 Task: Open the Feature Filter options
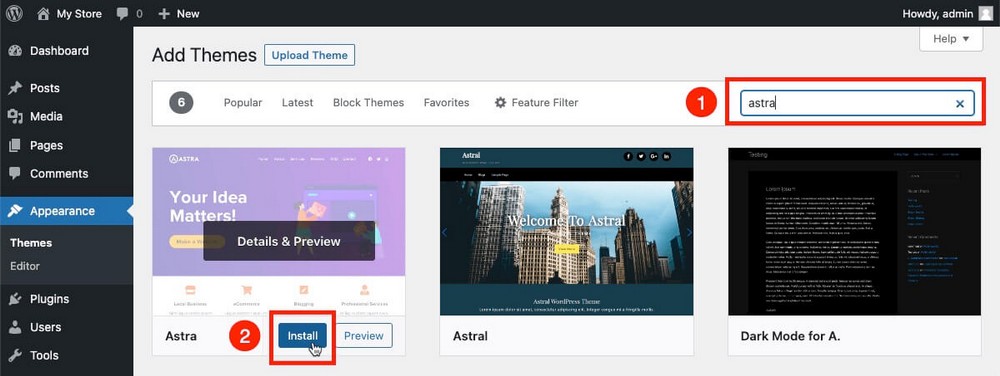pos(536,103)
